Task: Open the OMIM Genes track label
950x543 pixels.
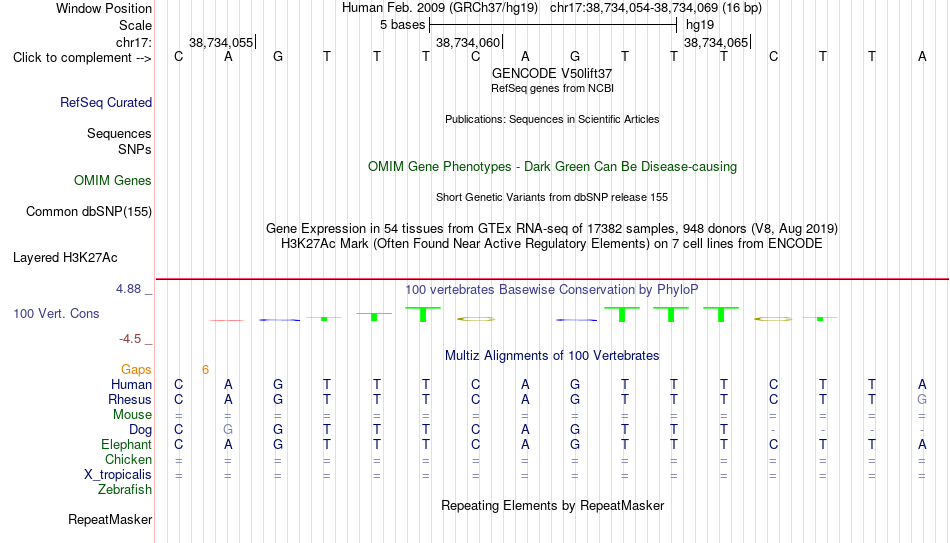Action: click(112, 181)
